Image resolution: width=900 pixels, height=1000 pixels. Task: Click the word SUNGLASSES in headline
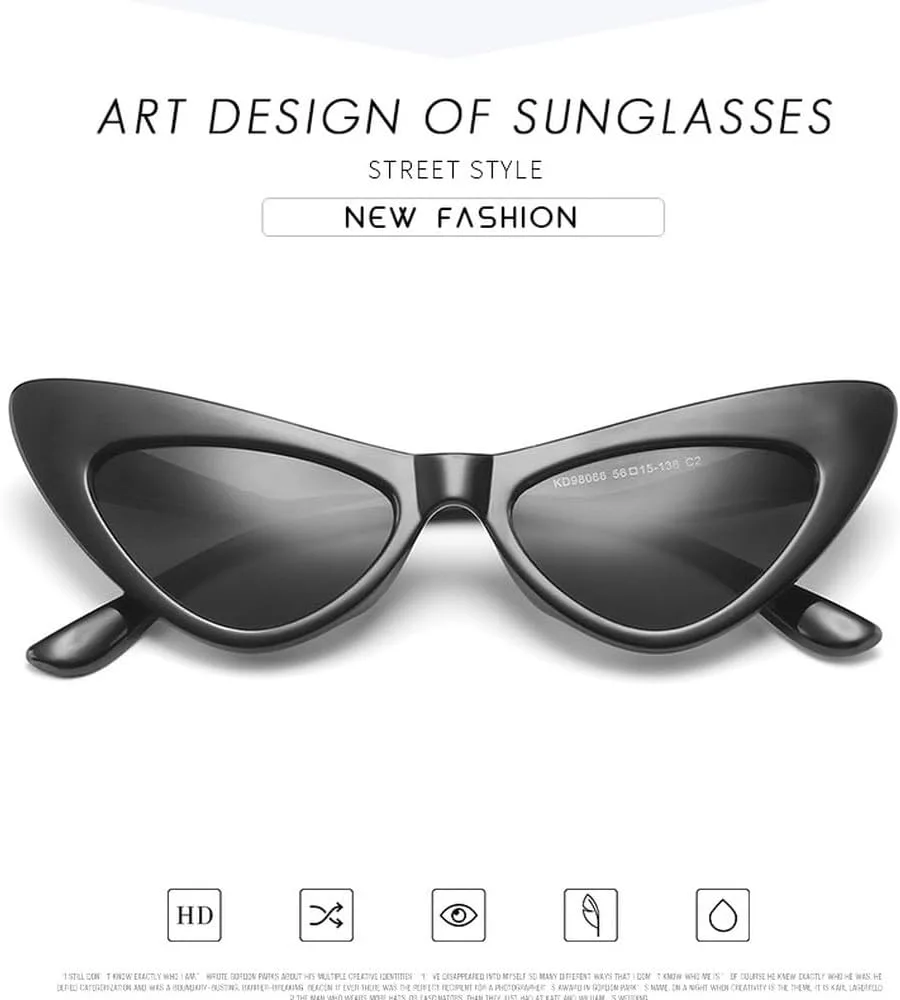coord(672,117)
